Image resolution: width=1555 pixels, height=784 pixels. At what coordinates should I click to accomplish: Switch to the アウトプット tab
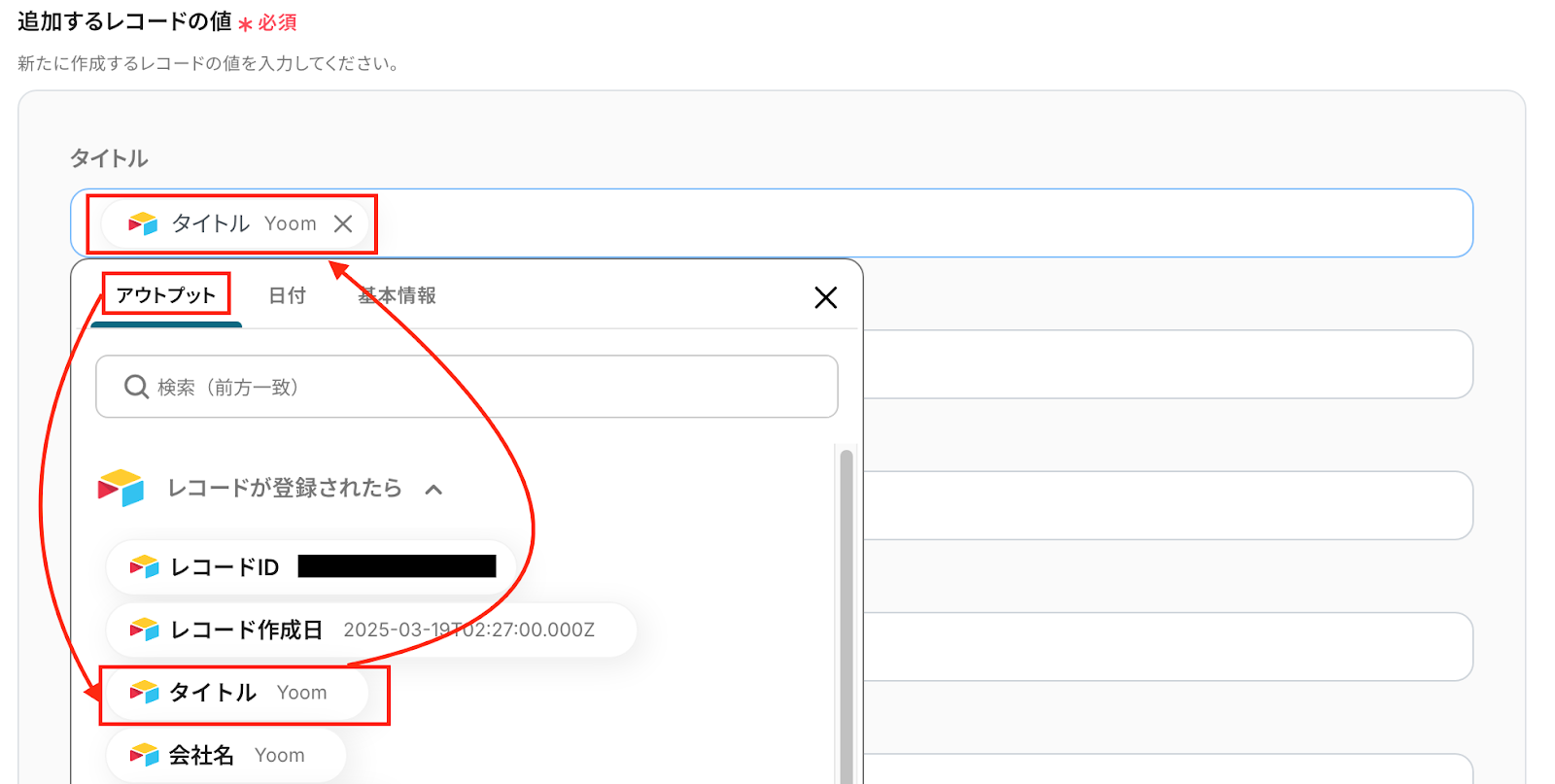[x=166, y=295]
